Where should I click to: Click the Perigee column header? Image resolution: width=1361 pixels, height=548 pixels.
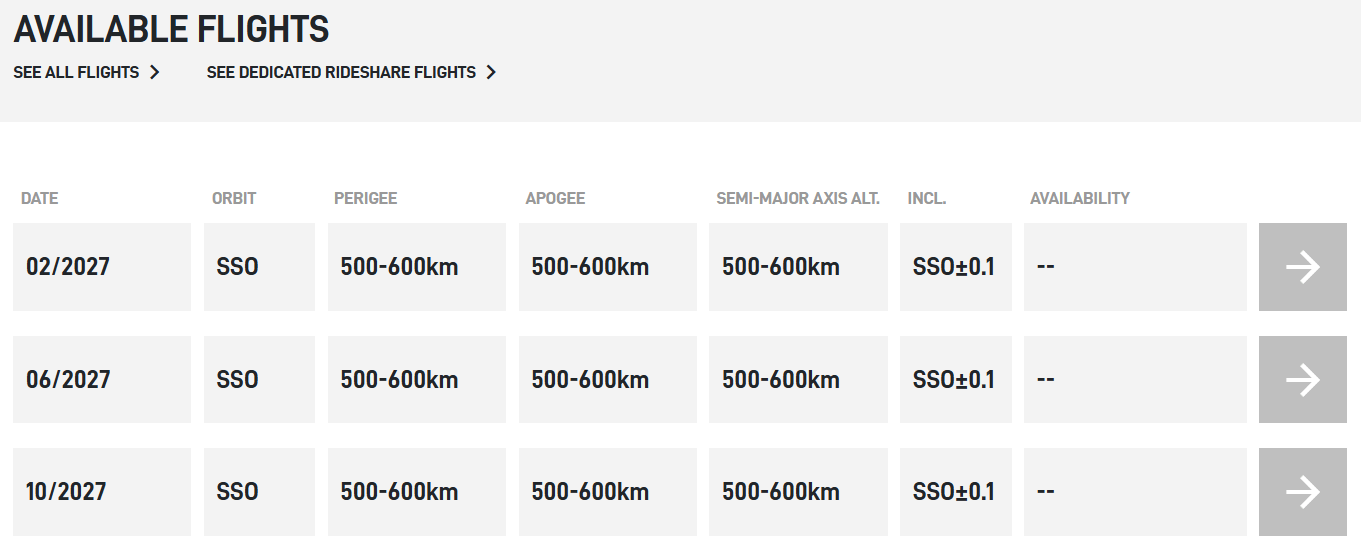click(366, 198)
